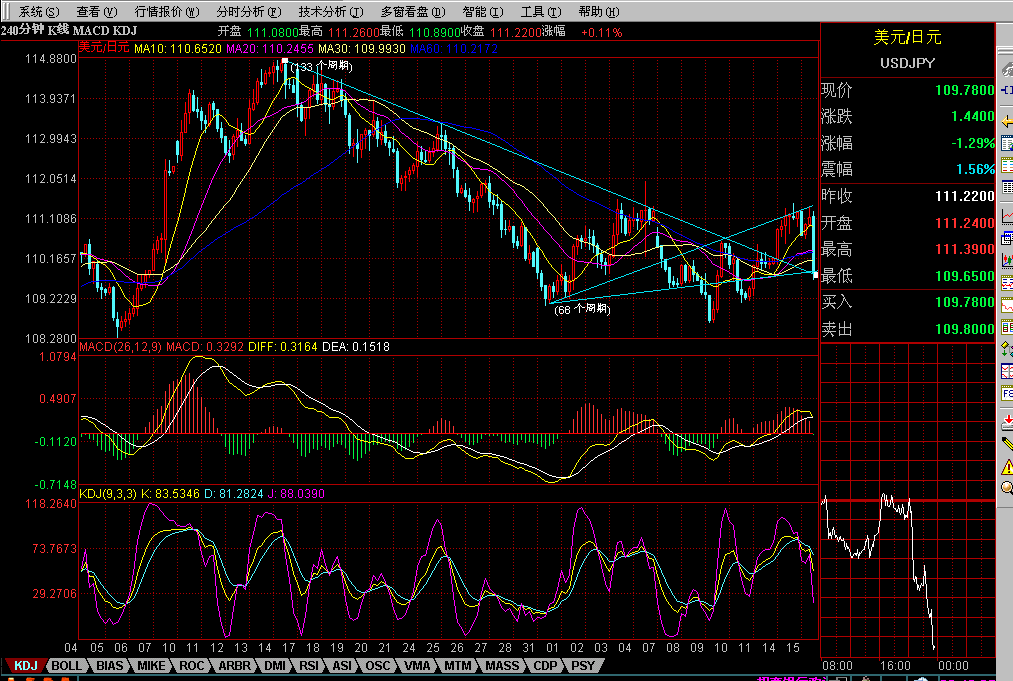This screenshot has height=681, width=1013.
Task: Open the 技术分析(T) menu
Action: [331, 12]
